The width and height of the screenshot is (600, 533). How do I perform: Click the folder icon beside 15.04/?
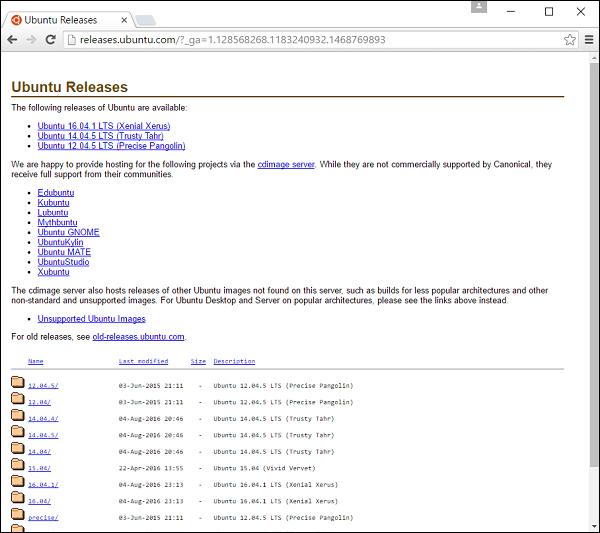tap(18, 465)
